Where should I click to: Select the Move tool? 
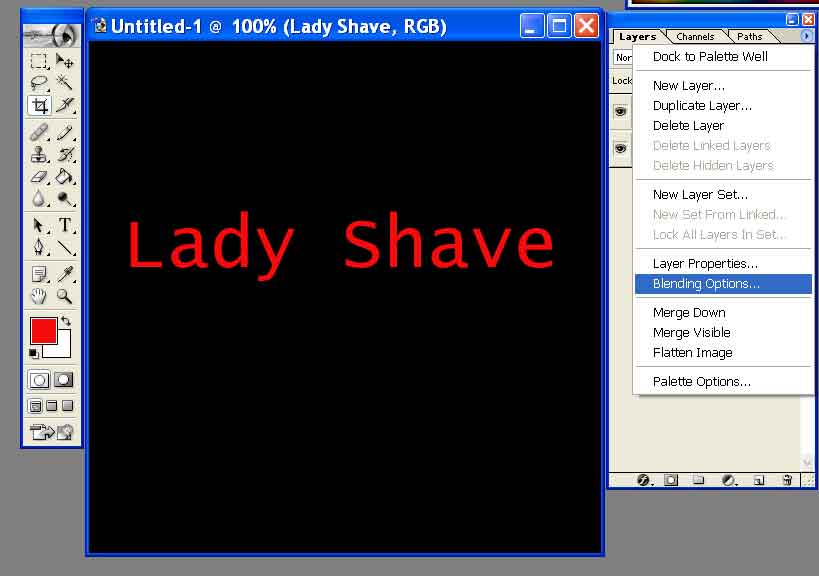coord(65,61)
